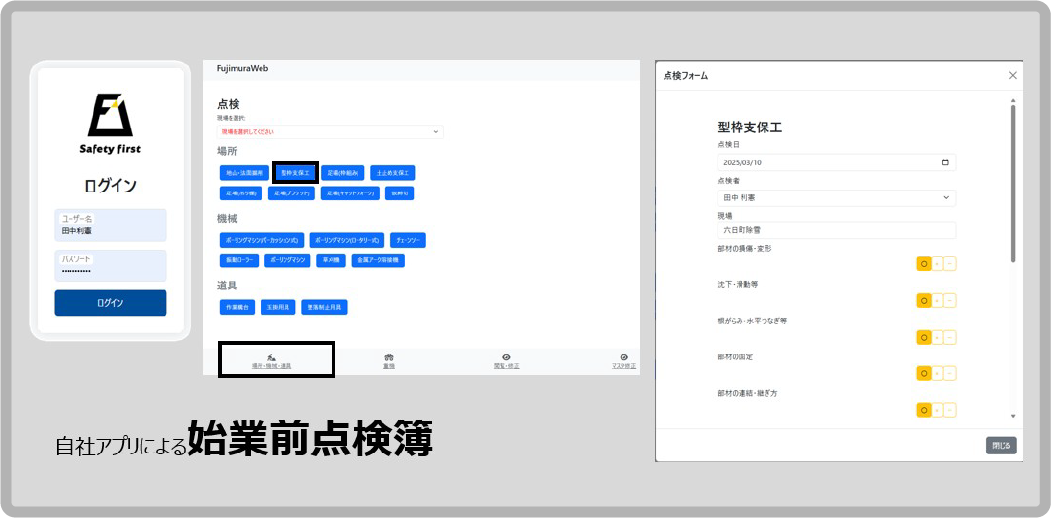Select the 墜落制止用具 tool button

[324, 308]
